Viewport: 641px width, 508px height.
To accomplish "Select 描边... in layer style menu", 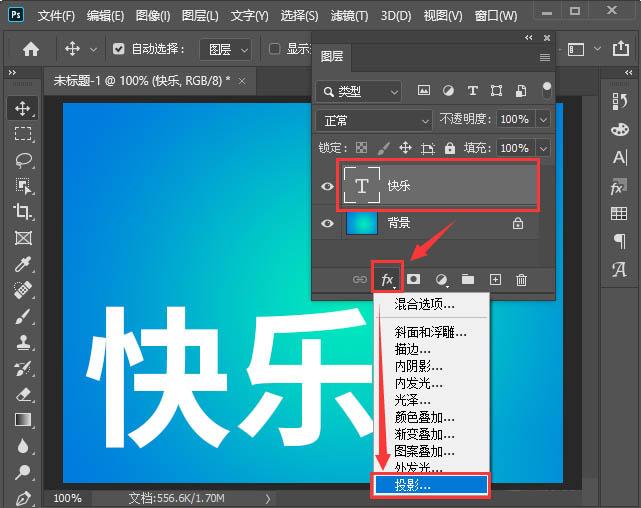I will (412, 349).
